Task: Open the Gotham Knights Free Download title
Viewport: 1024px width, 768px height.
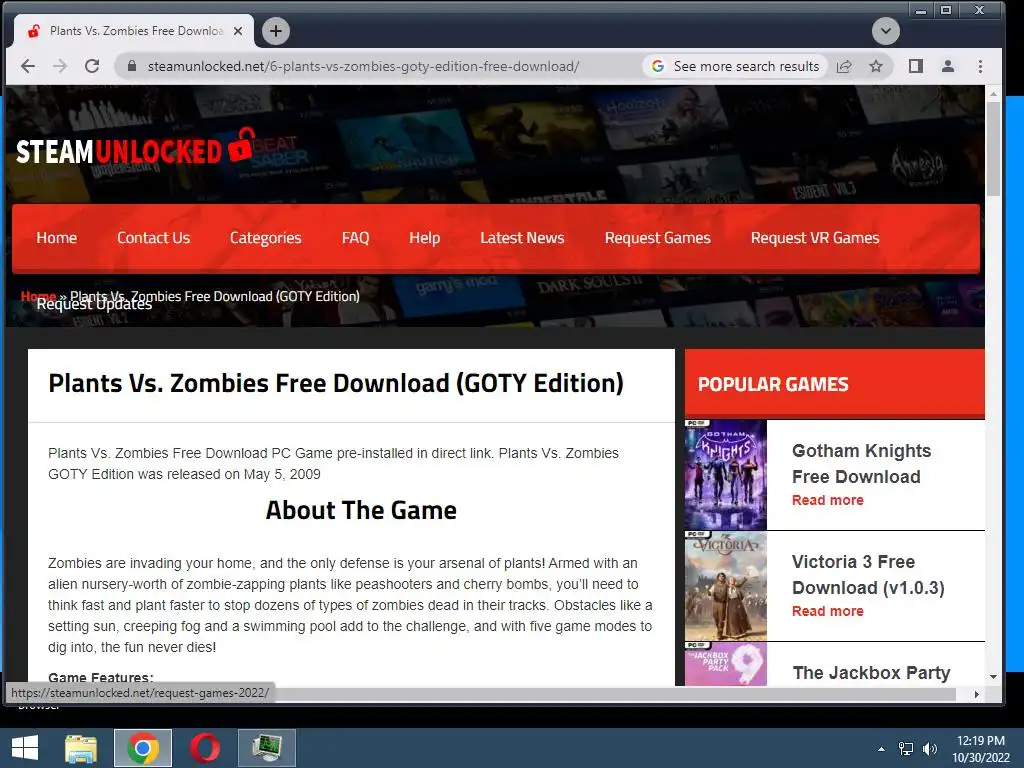Action: pyautogui.click(x=861, y=464)
